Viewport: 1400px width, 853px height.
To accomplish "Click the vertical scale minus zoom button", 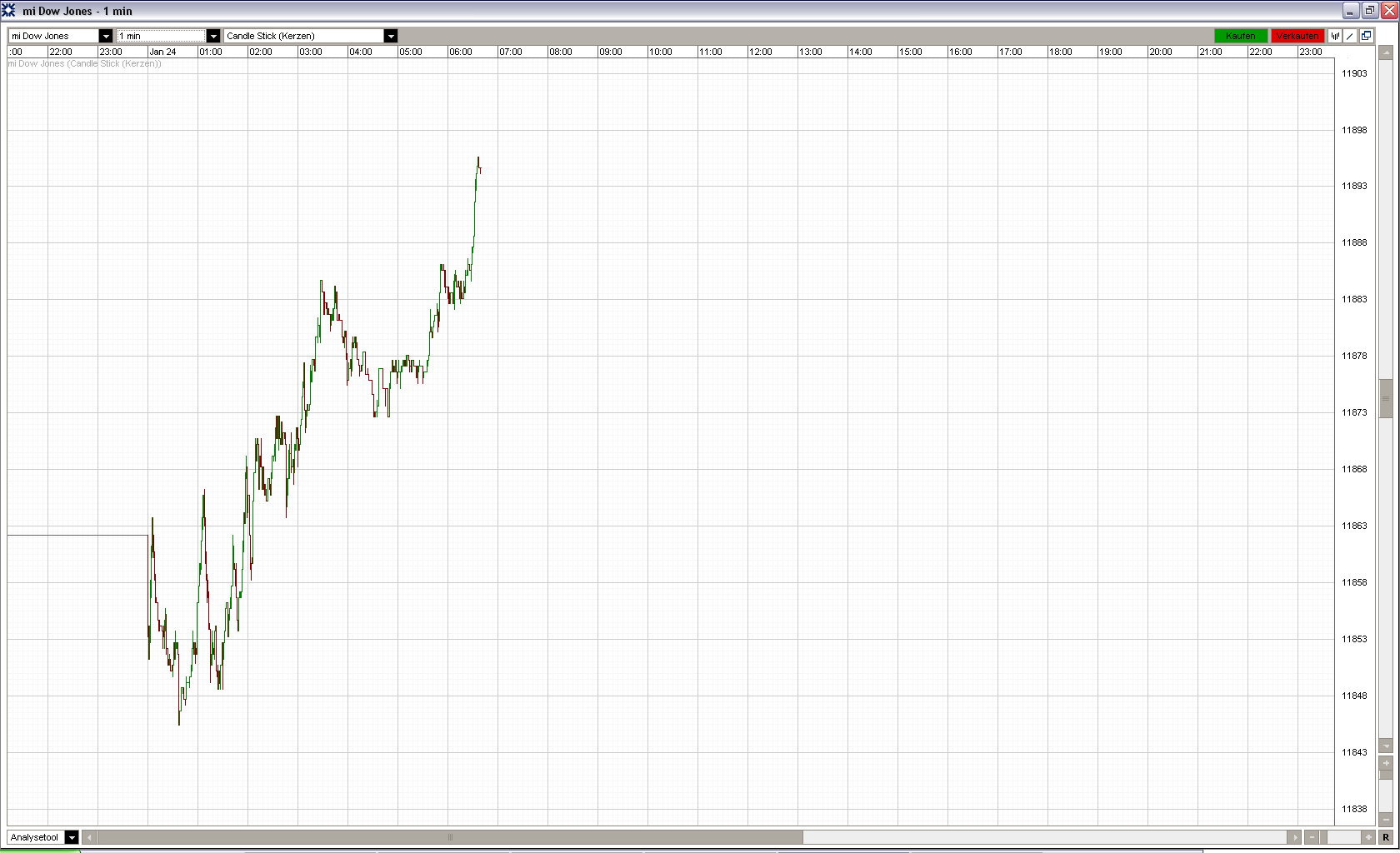I will click(x=1387, y=820).
